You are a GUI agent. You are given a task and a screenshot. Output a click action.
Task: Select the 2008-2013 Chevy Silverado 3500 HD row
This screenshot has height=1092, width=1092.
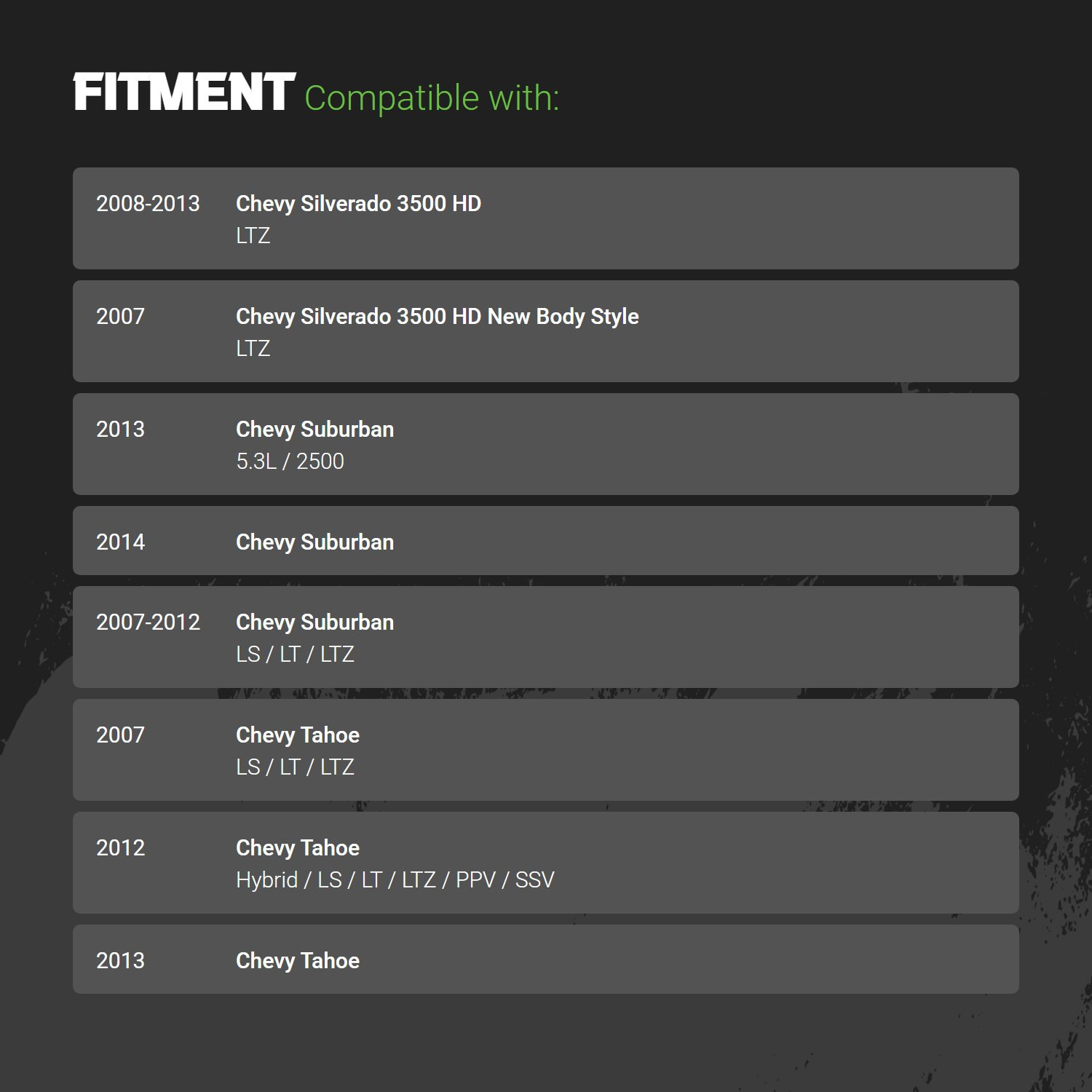tap(546, 218)
